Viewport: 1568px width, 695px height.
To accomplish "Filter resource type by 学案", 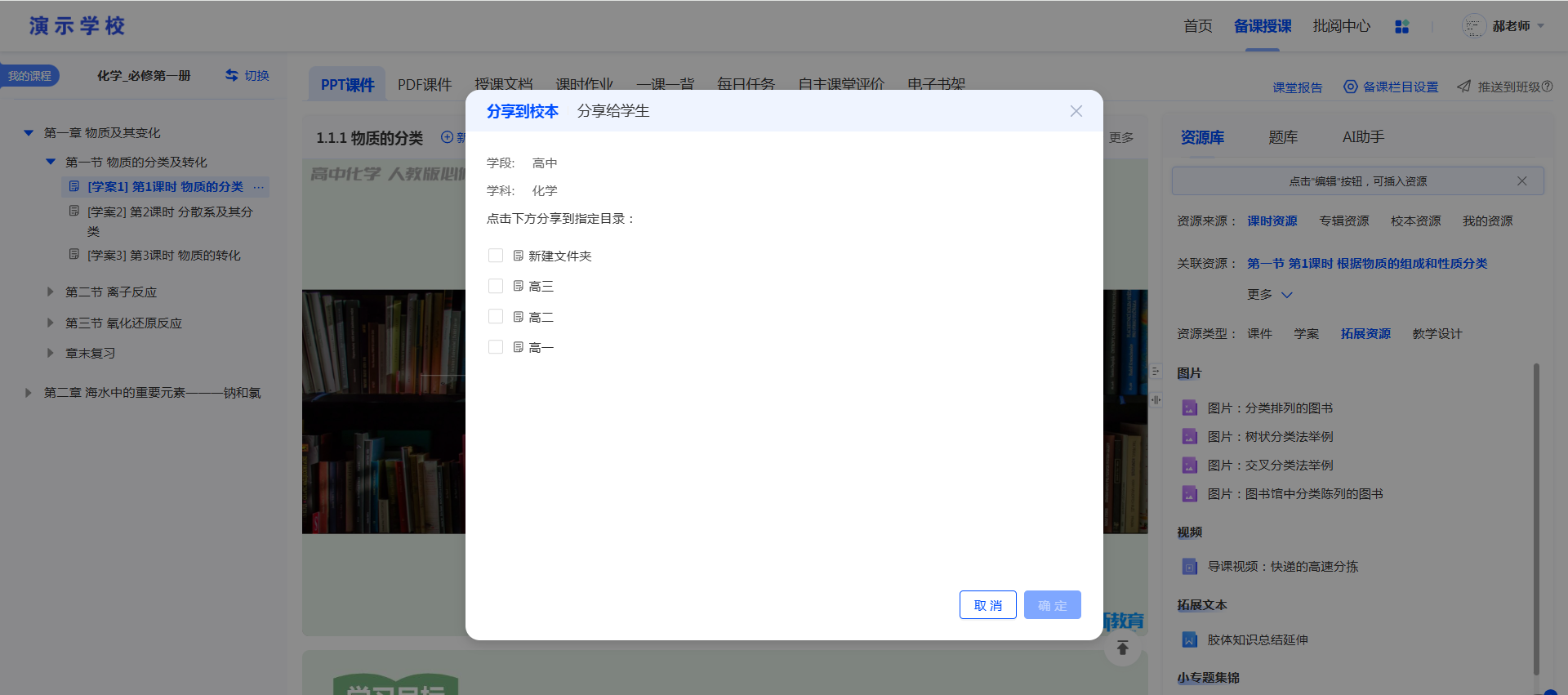I will pyautogui.click(x=1307, y=334).
